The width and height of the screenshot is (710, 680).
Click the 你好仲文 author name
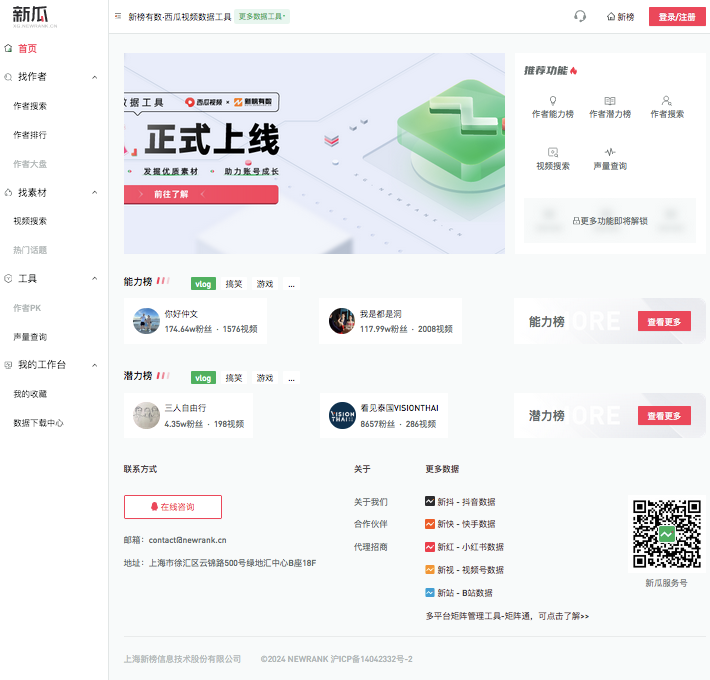(181, 314)
